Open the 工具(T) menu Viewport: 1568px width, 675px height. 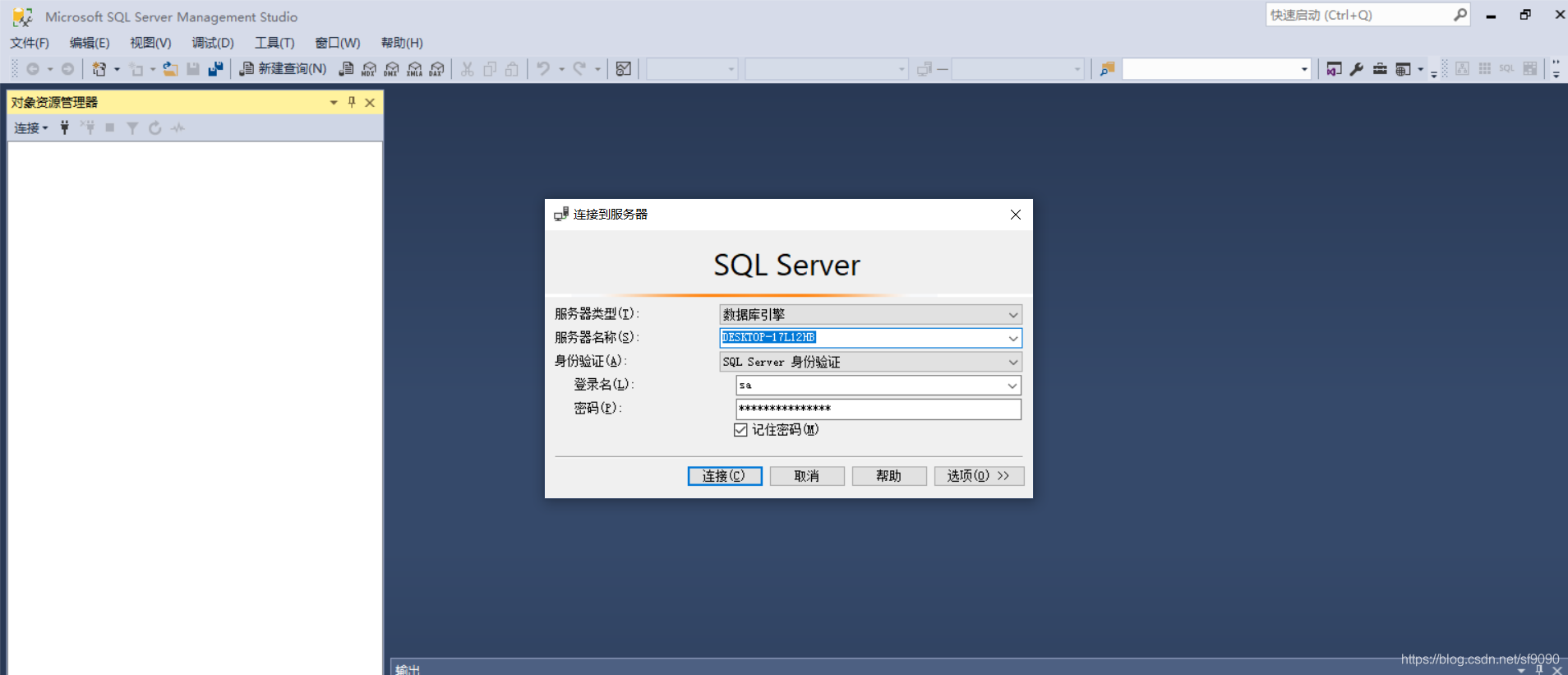(274, 43)
